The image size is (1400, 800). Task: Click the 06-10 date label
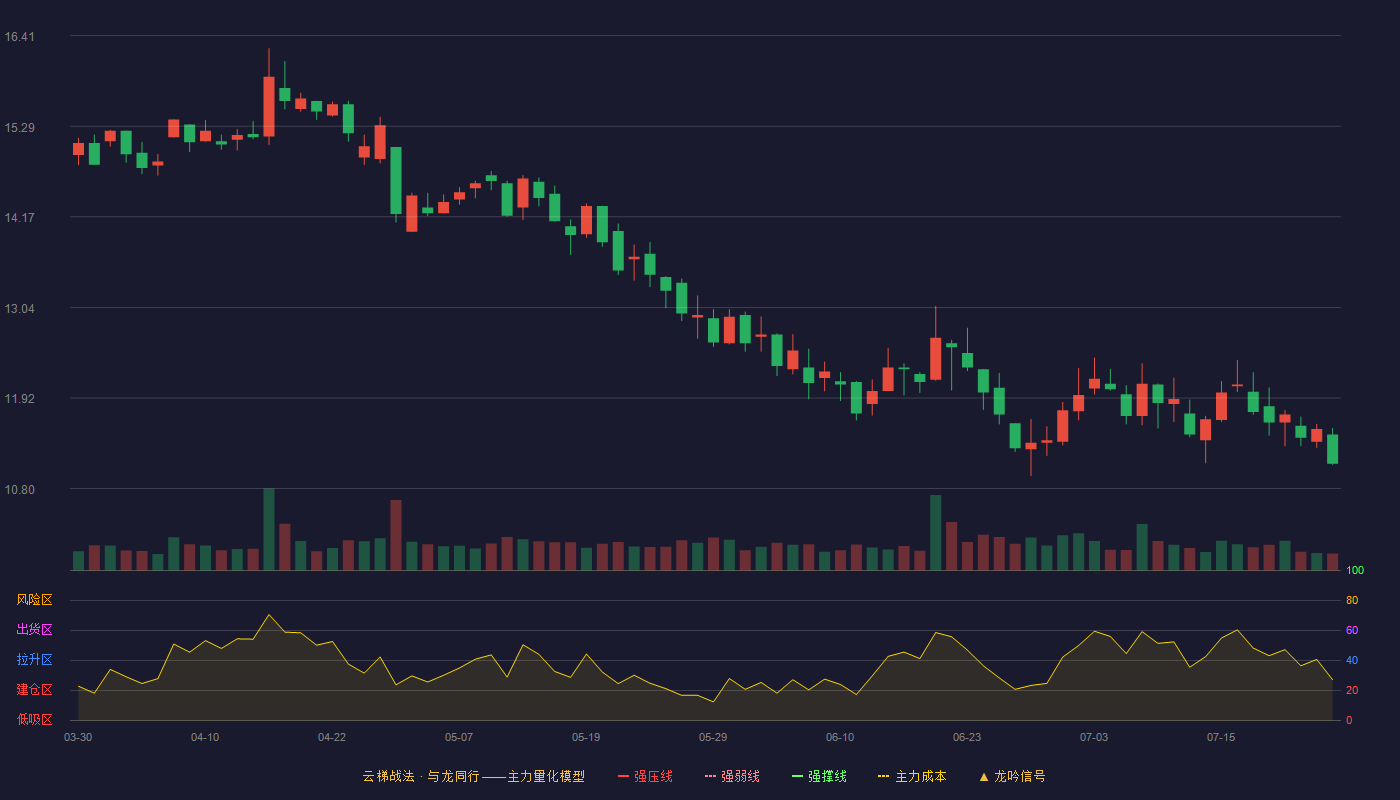pos(840,737)
